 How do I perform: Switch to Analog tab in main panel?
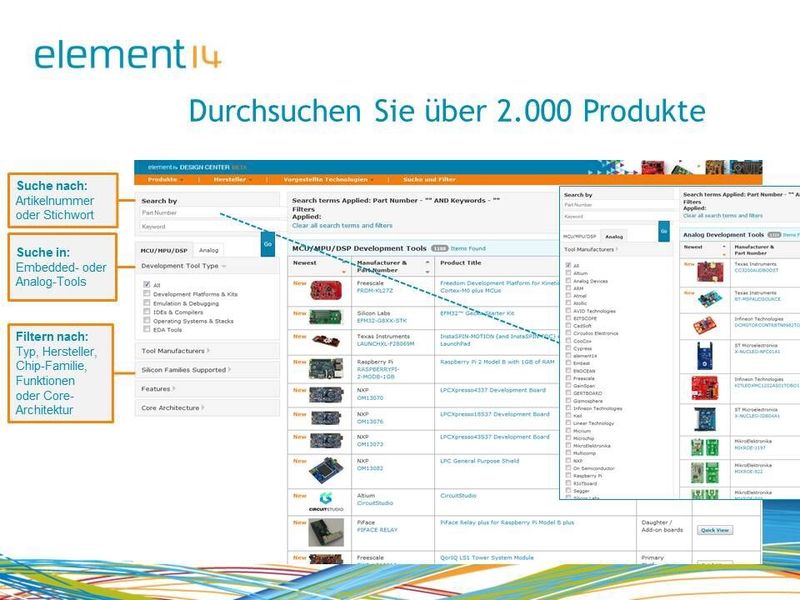[209, 250]
